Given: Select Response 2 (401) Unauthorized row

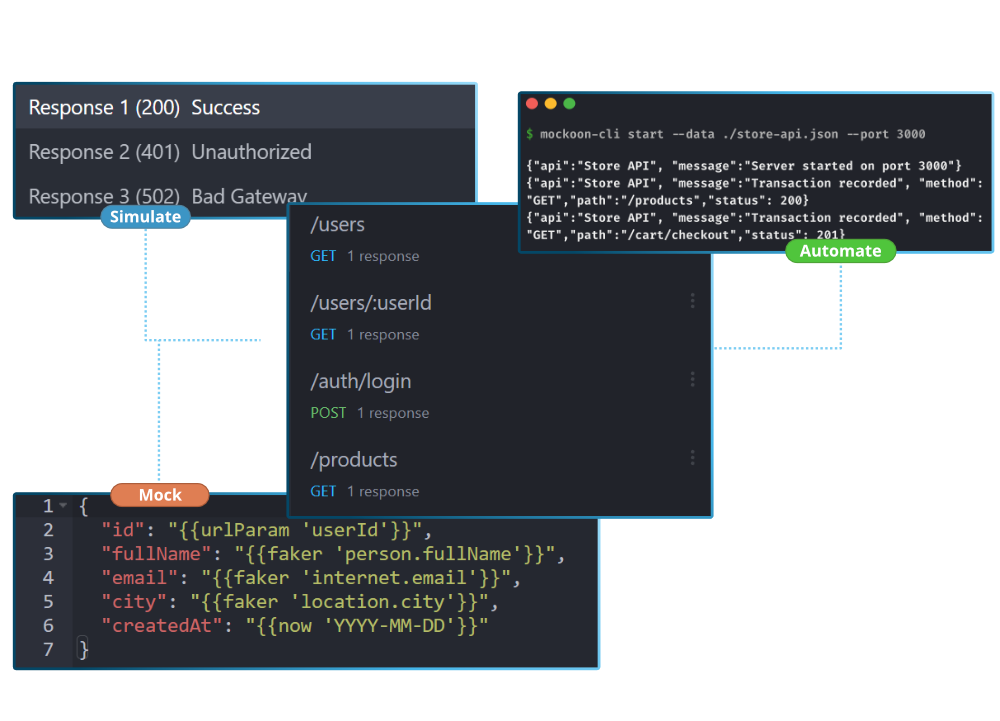Looking at the screenshot, I should [x=245, y=152].
